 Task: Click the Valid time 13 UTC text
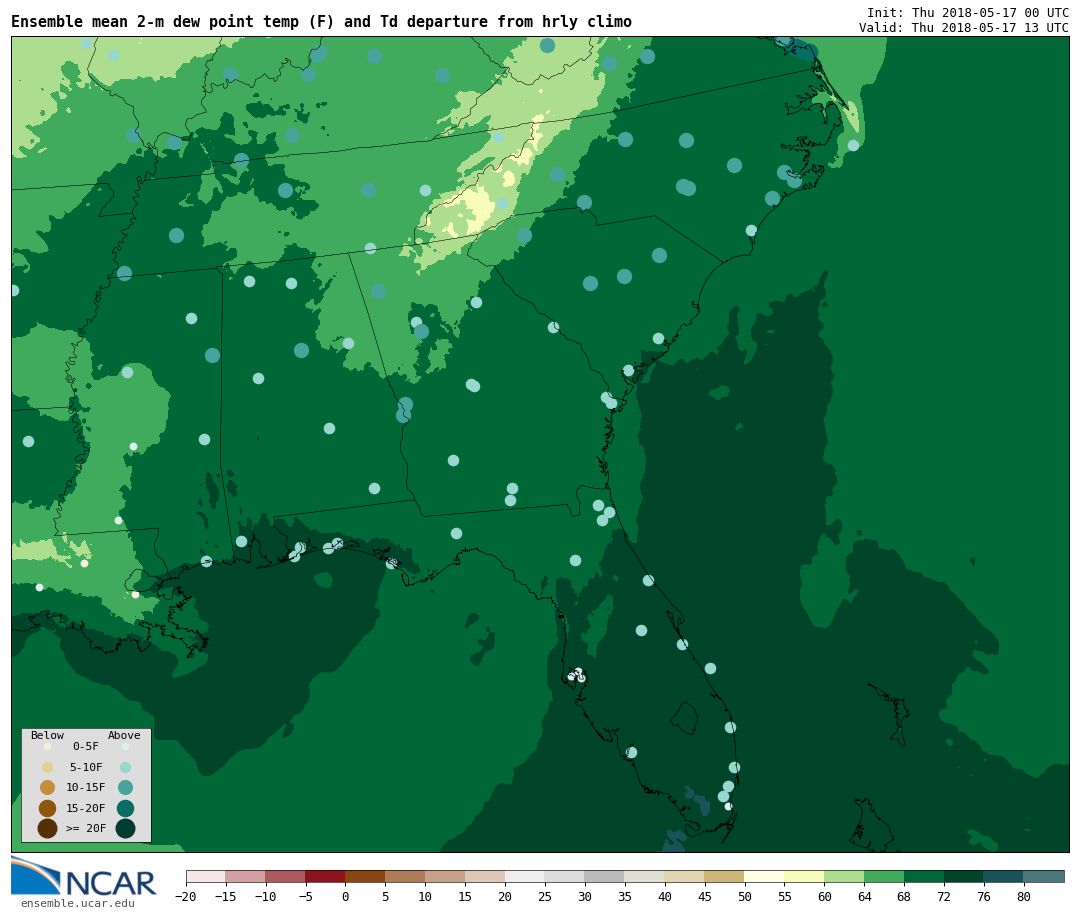[x=964, y=28]
